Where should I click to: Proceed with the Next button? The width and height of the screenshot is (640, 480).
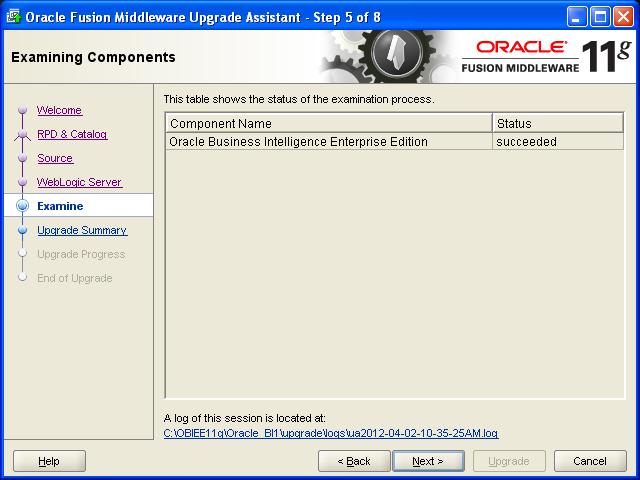(428, 461)
